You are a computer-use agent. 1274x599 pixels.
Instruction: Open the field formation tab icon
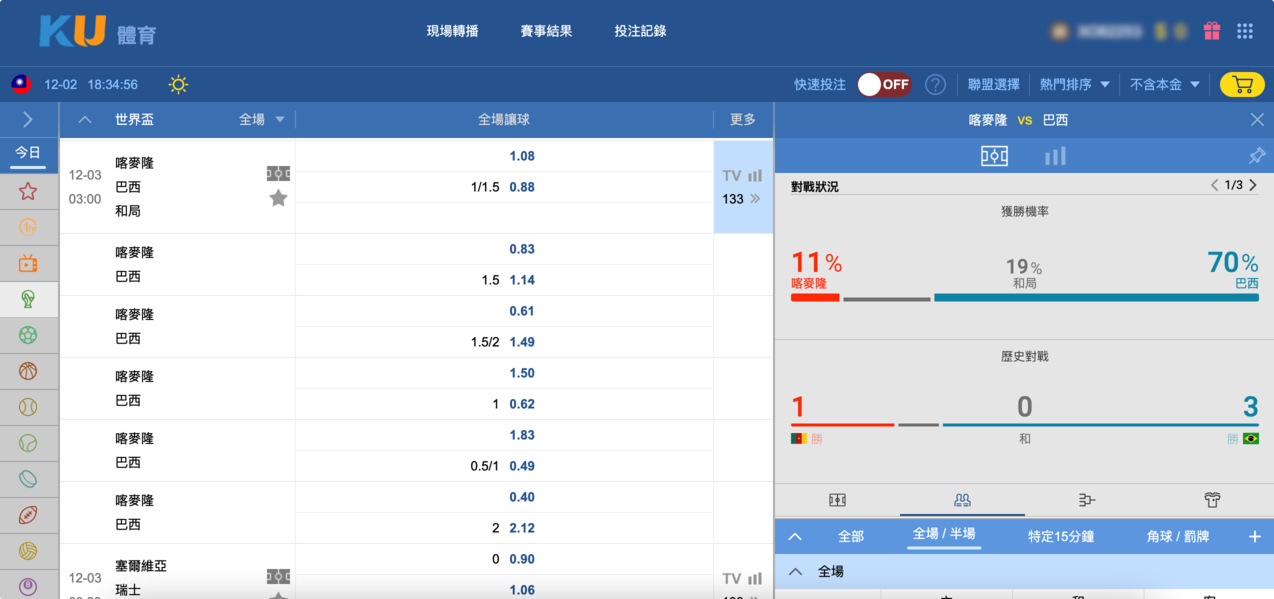[x=838, y=500]
